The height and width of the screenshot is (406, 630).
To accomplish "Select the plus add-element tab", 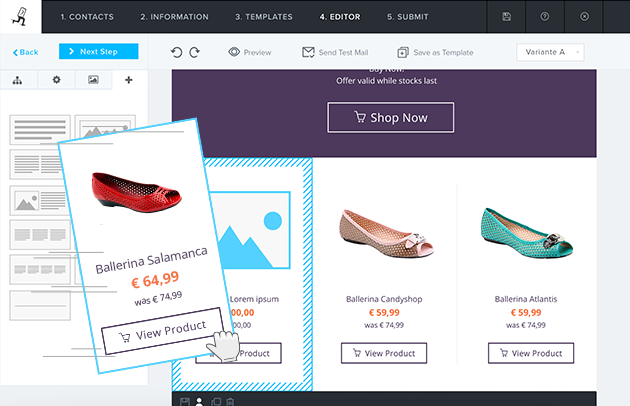I will pos(129,80).
